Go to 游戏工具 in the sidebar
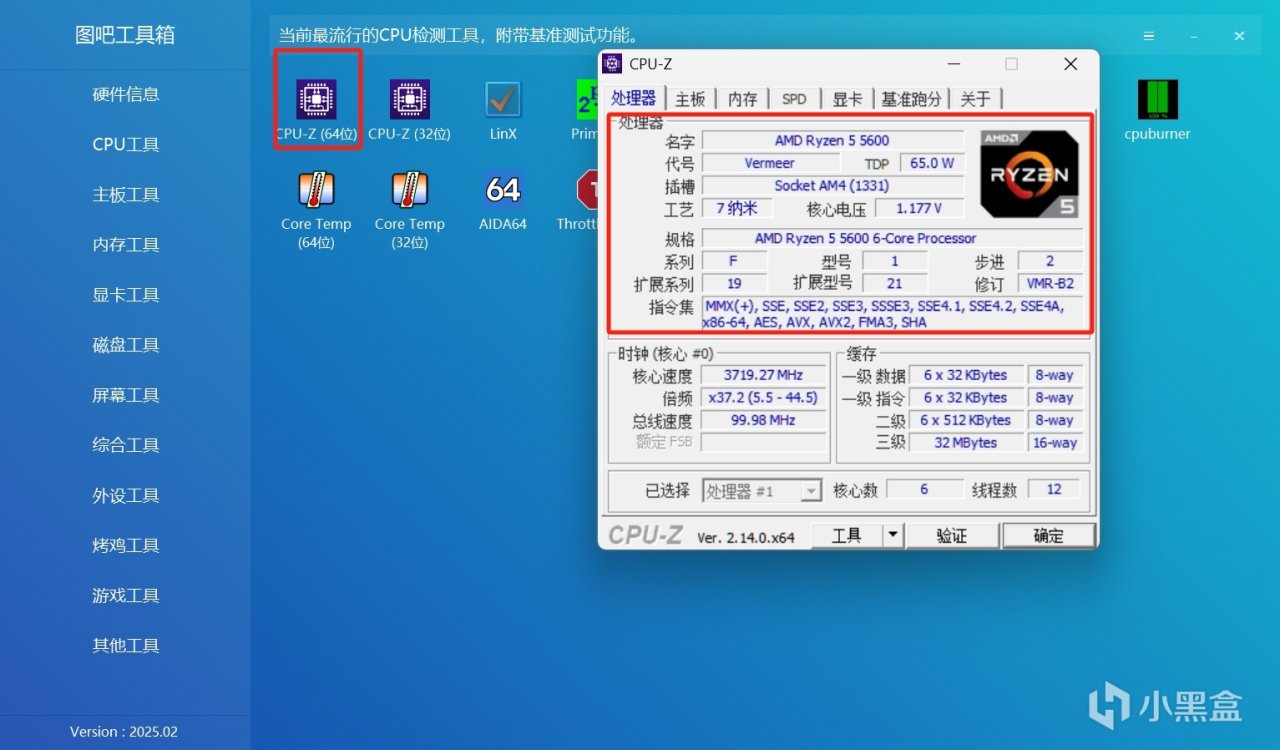1280x750 pixels. point(126,595)
